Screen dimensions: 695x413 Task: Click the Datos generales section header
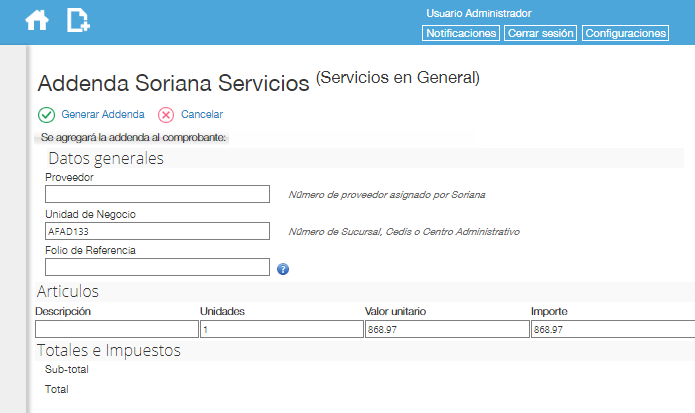tap(106, 158)
